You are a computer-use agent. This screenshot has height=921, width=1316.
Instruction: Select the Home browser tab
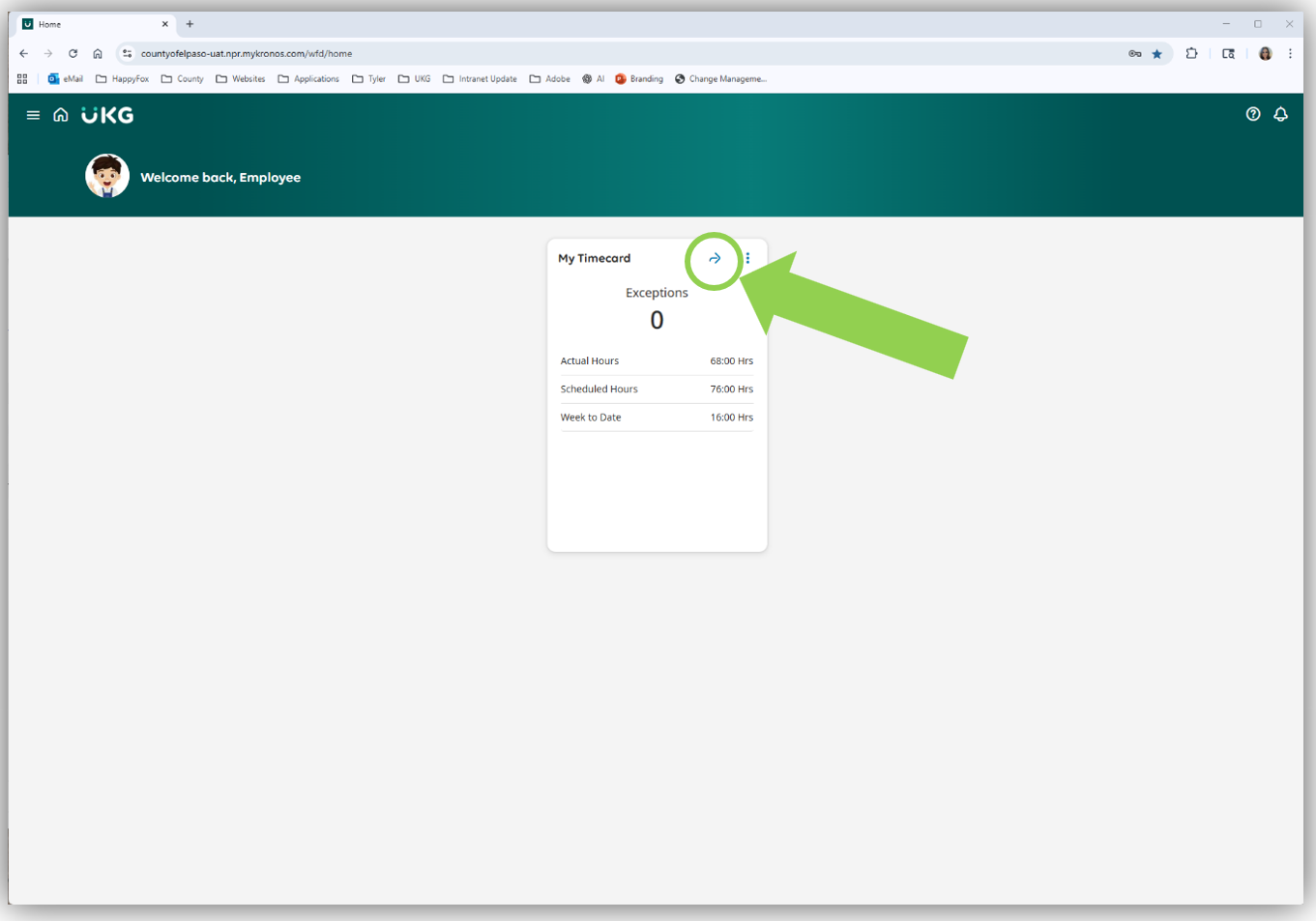(97, 24)
